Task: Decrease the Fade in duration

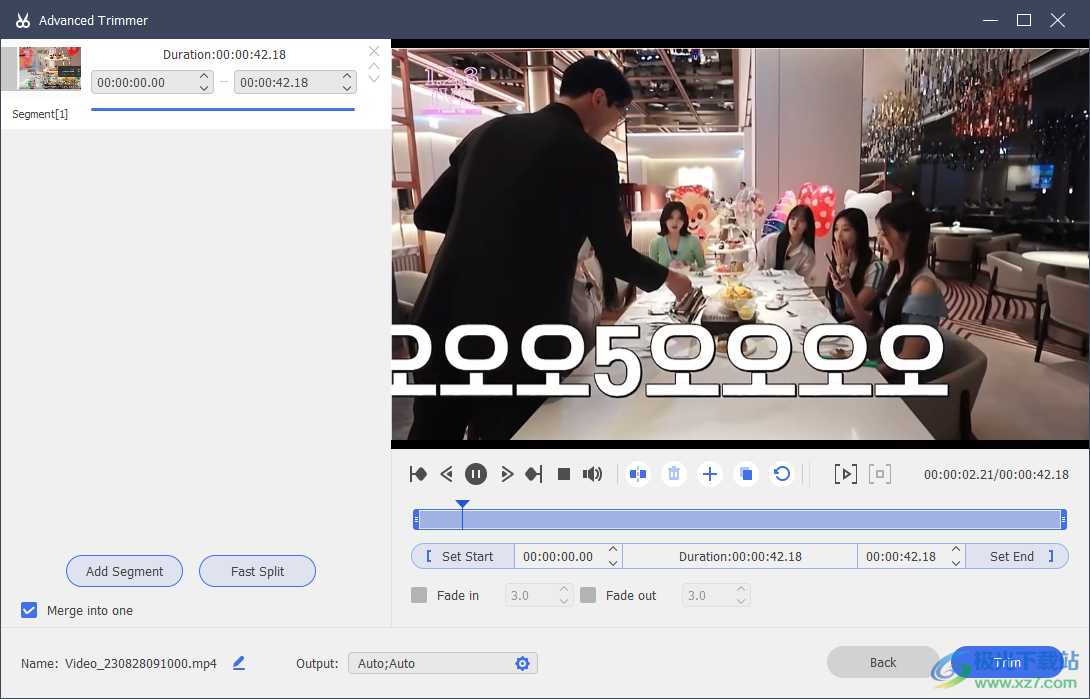Action: pos(564,601)
